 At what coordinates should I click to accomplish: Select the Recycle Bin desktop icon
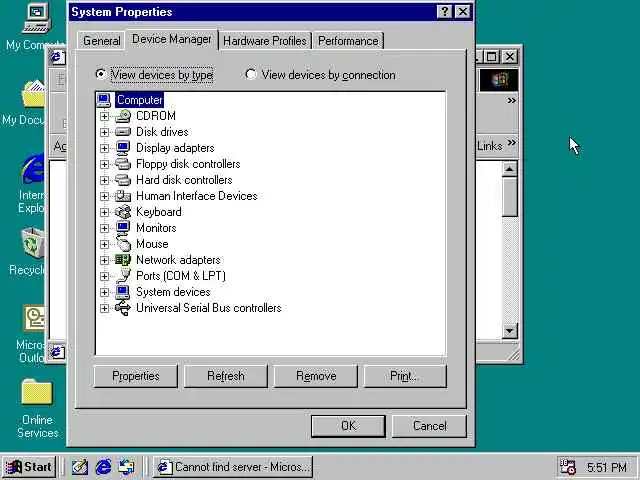click(33, 244)
